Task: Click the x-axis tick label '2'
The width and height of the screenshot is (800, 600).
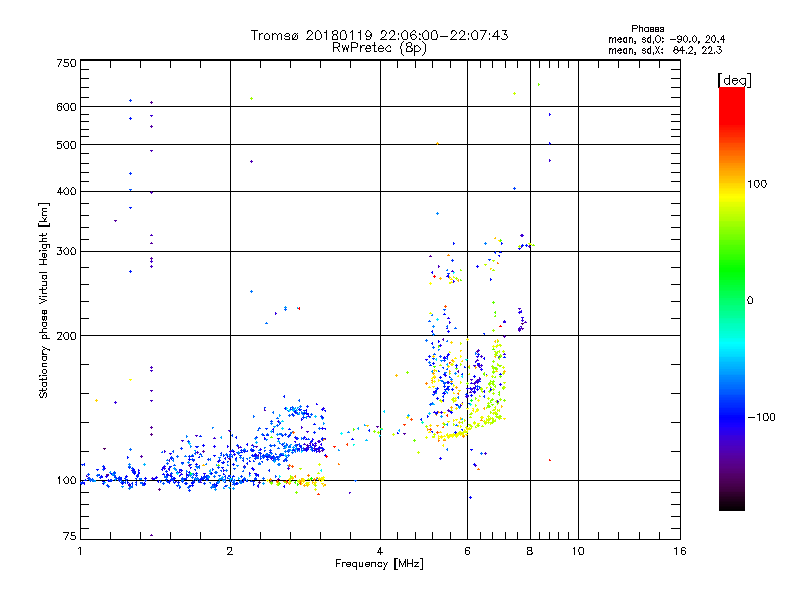Action: tap(230, 551)
